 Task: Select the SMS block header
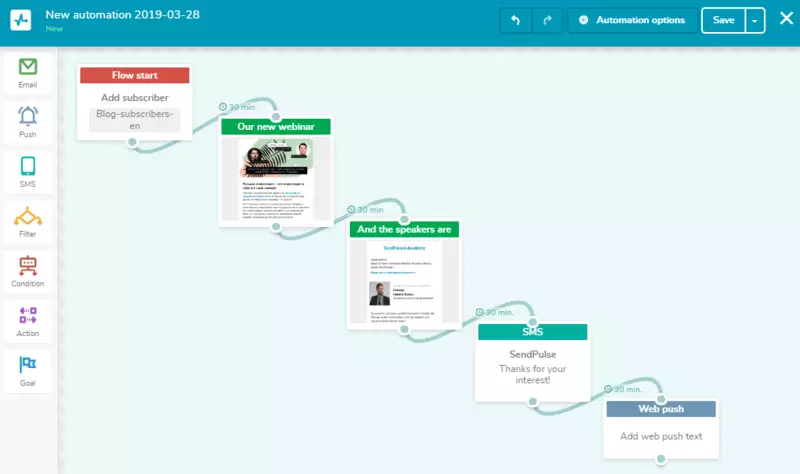pyautogui.click(x=533, y=332)
